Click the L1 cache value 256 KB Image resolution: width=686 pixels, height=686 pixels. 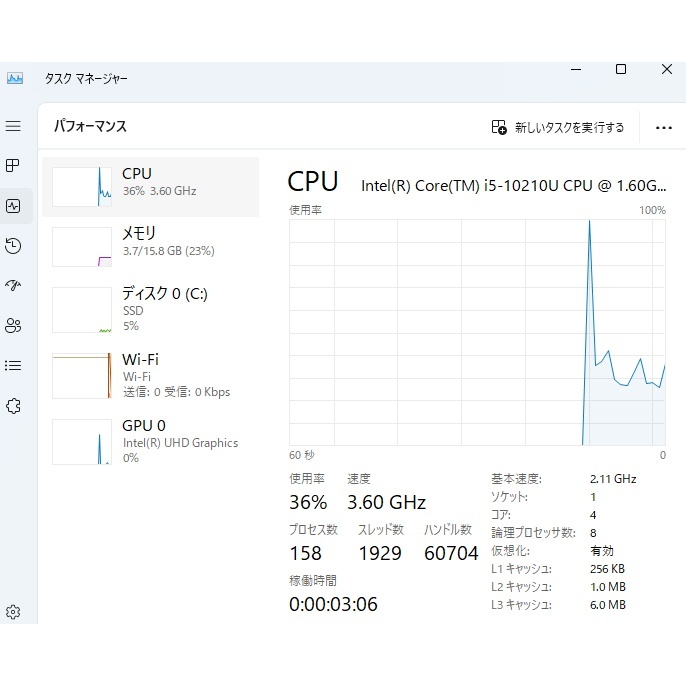point(607,569)
